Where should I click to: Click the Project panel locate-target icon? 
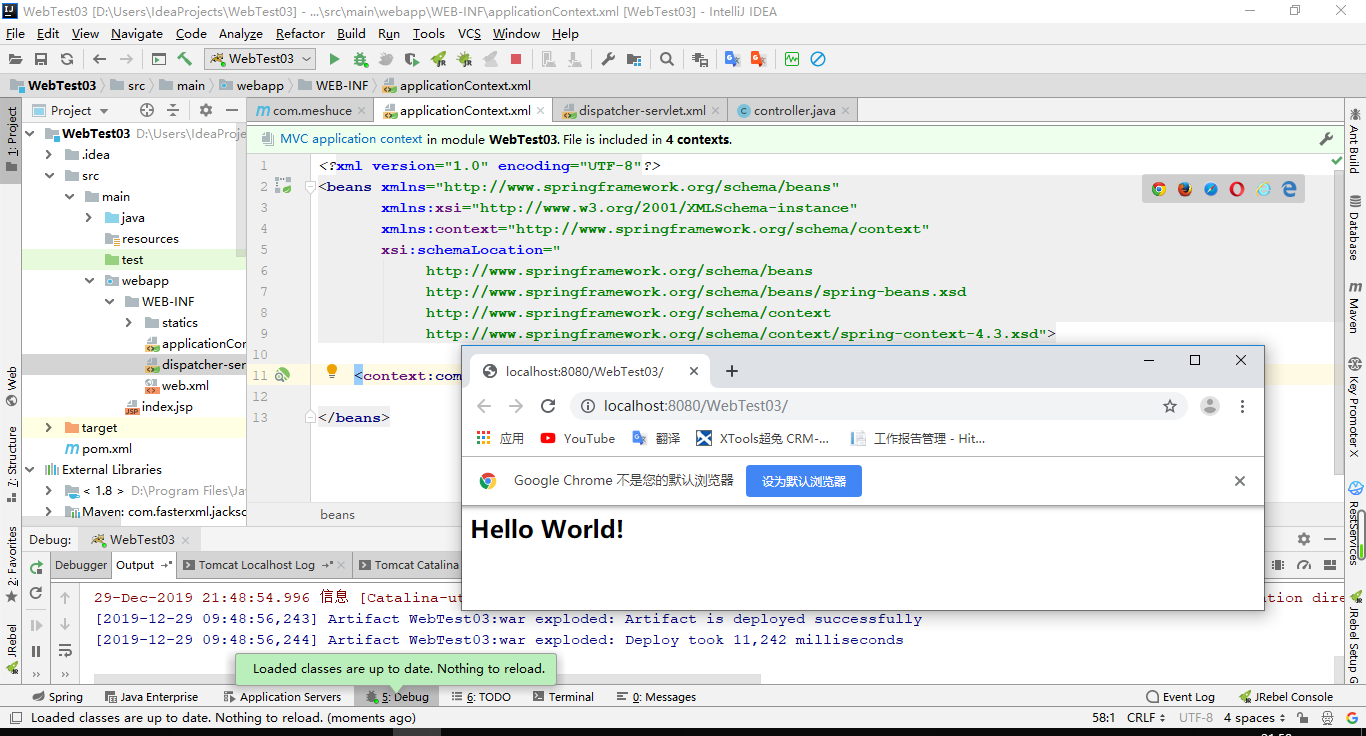[147, 110]
